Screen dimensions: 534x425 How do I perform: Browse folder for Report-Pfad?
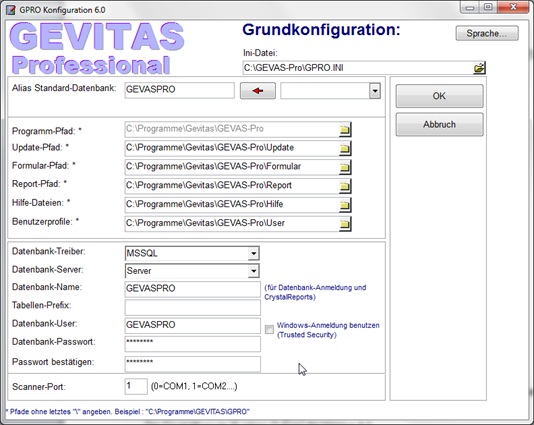pos(345,186)
